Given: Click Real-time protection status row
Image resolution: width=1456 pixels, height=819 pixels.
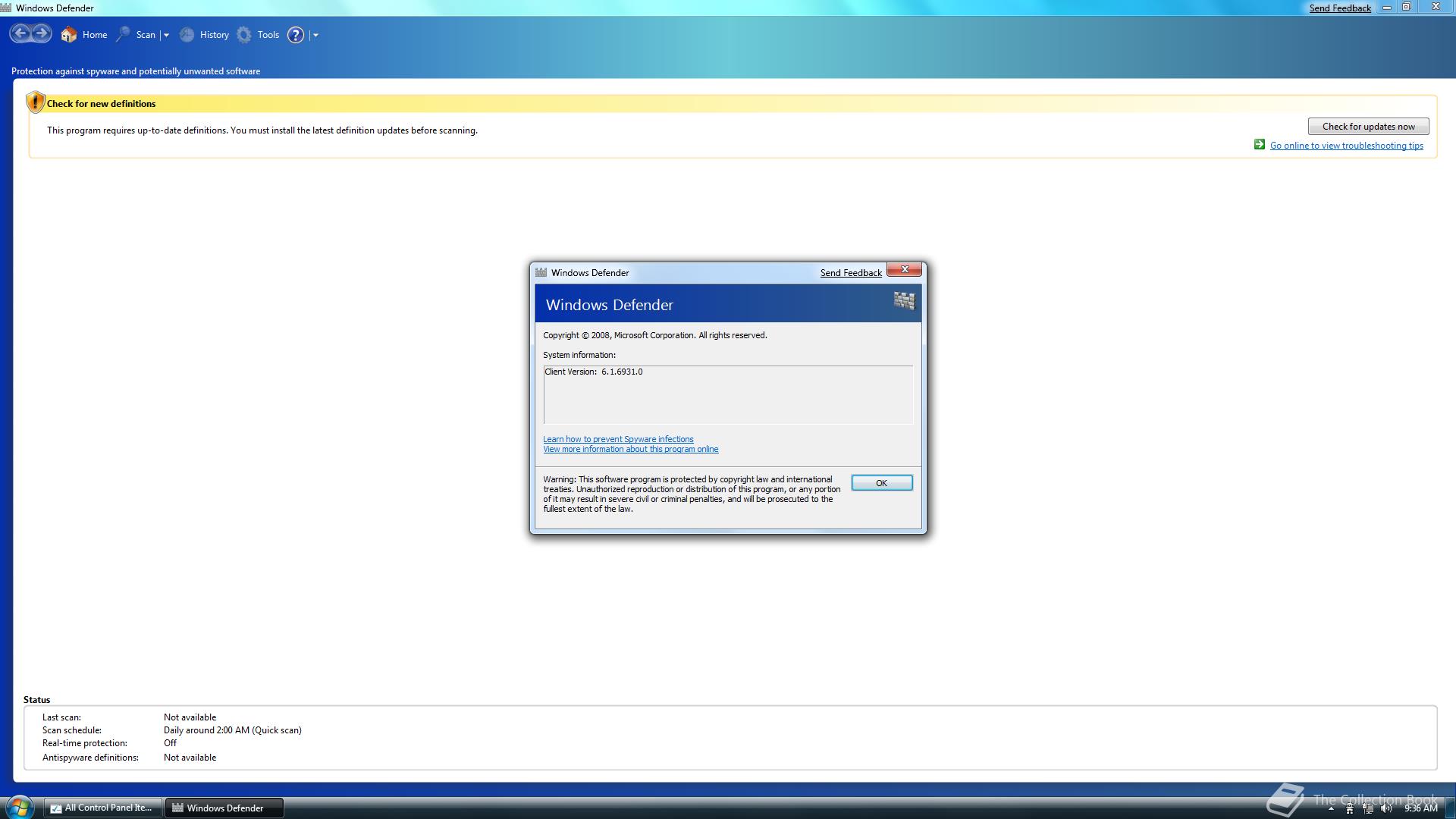Looking at the screenshot, I should pos(109,743).
